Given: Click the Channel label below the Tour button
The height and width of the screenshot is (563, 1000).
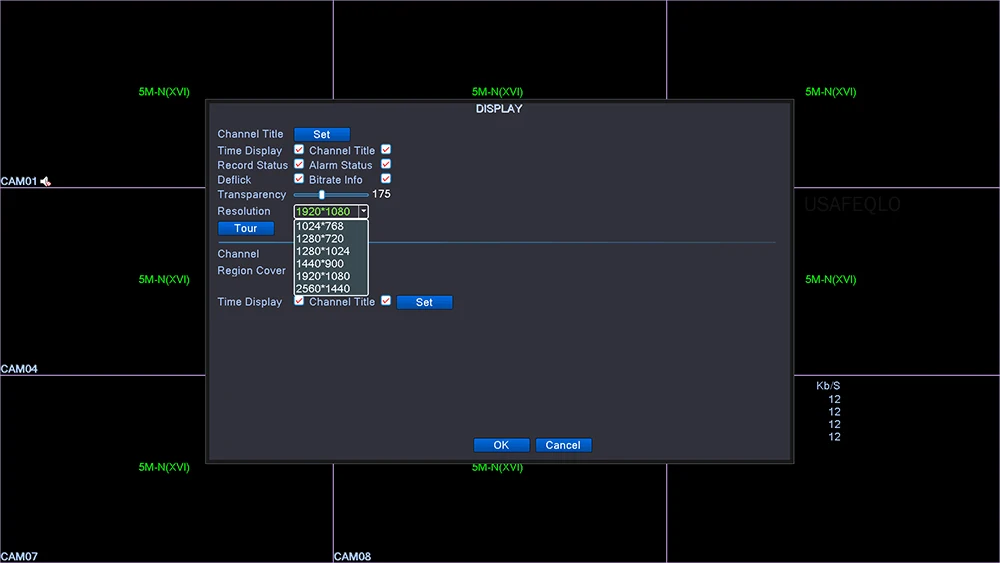Looking at the screenshot, I should (238, 254).
